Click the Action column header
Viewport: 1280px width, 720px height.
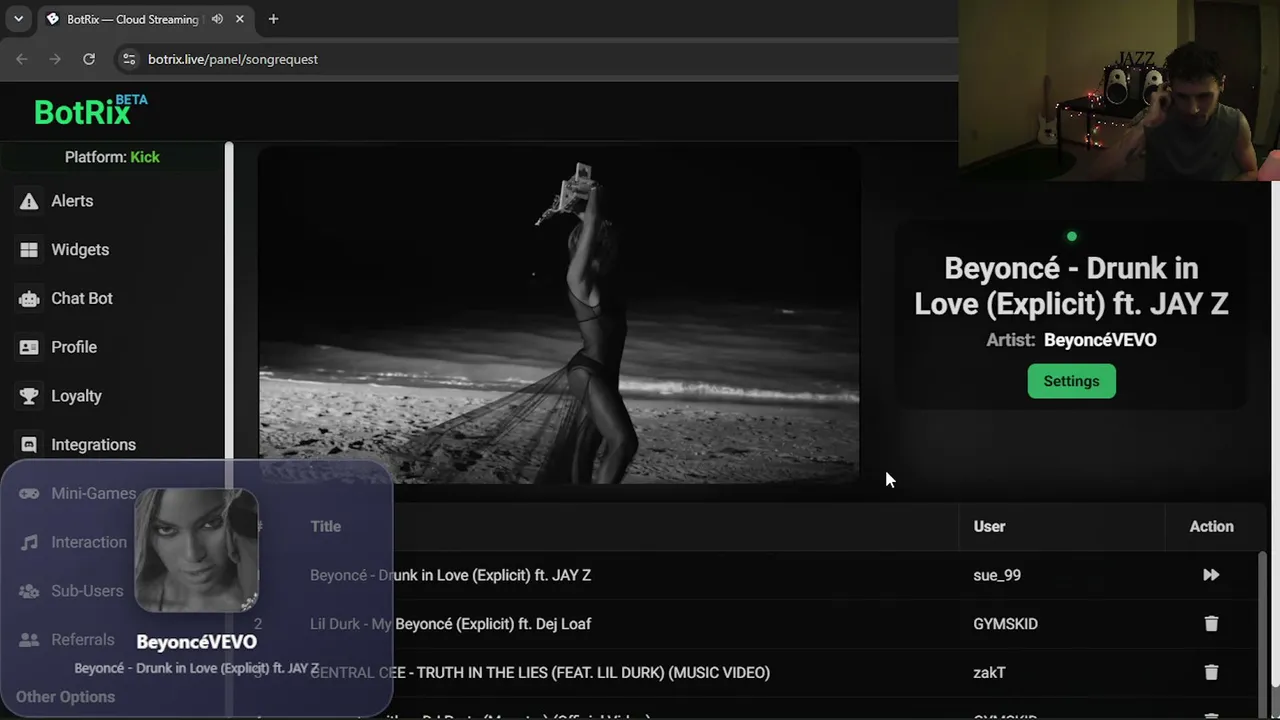point(1211,527)
